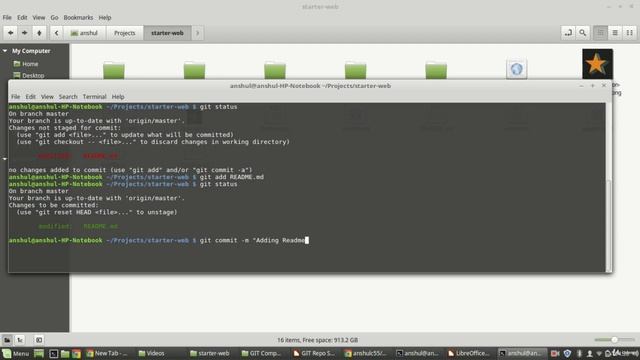Launch terminal from the panel launcher

53,353
